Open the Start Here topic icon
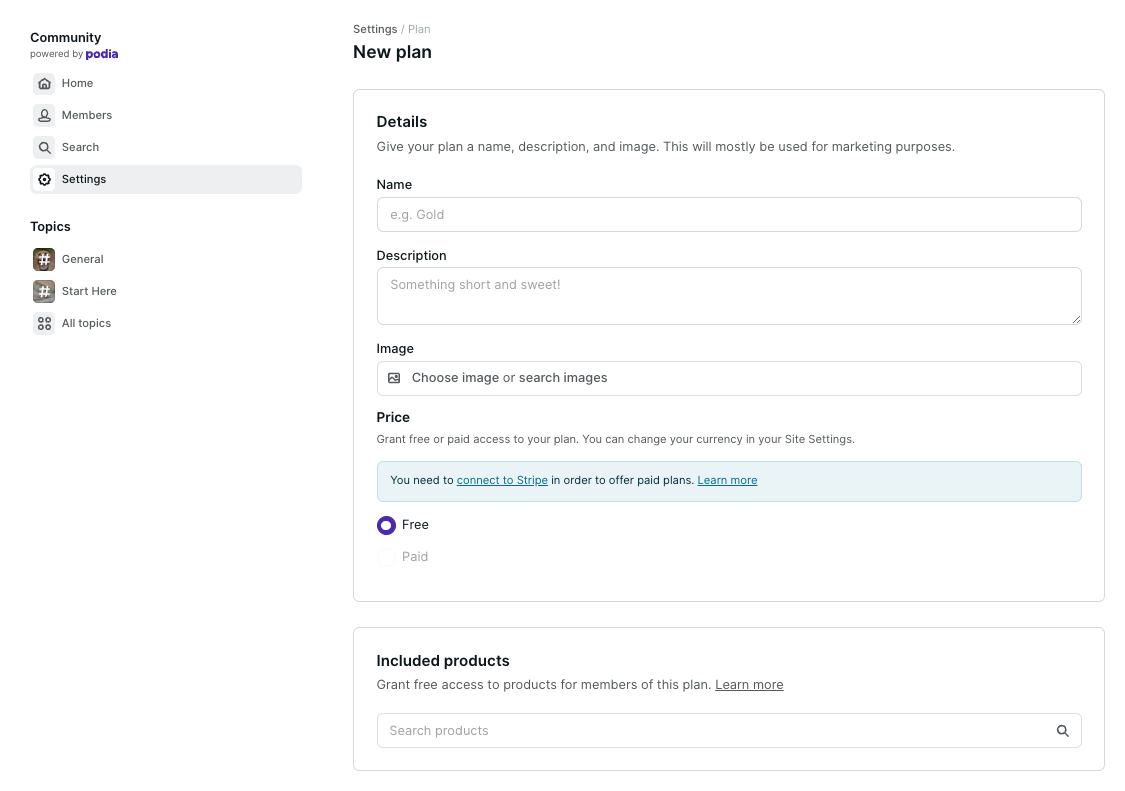1125x791 pixels. [44, 291]
